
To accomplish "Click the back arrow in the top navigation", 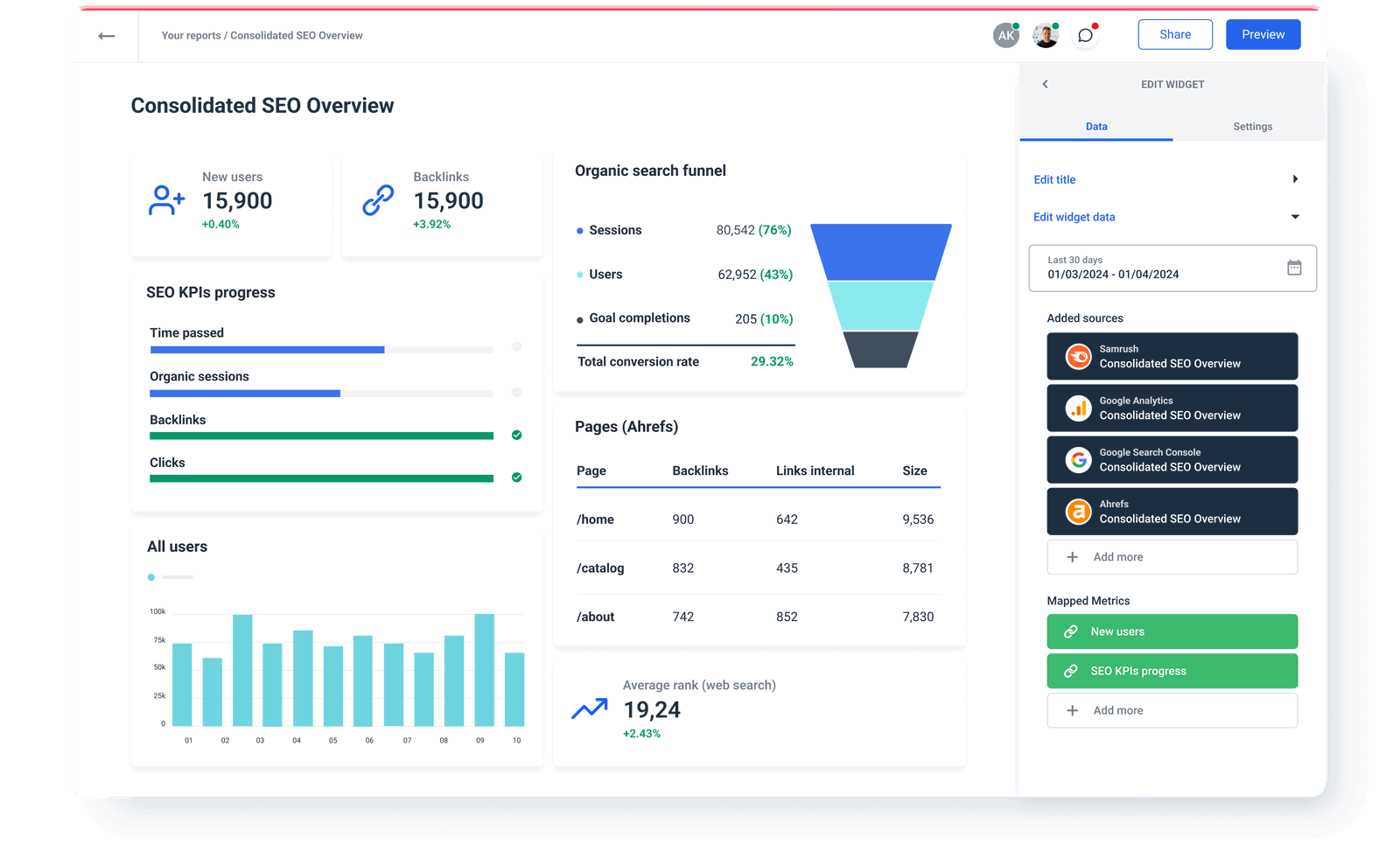I will pos(105,35).
